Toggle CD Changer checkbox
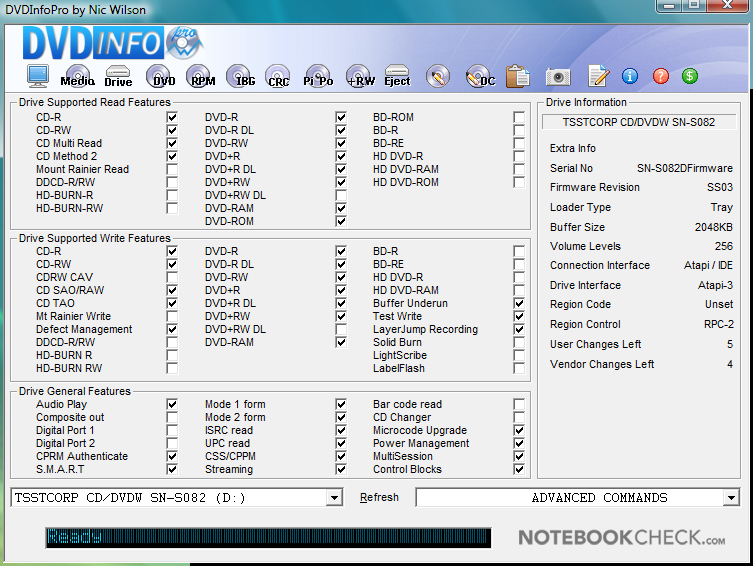This screenshot has width=753, height=566. tap(519, 417)
